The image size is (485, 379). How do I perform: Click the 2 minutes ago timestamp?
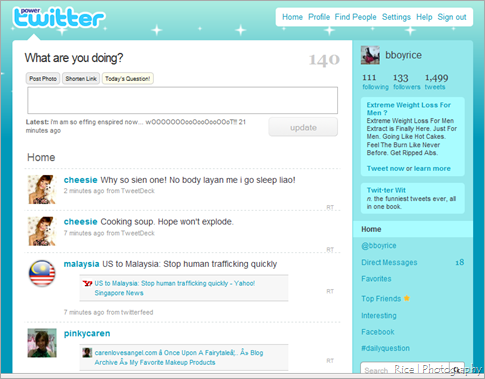click(84, 191)
